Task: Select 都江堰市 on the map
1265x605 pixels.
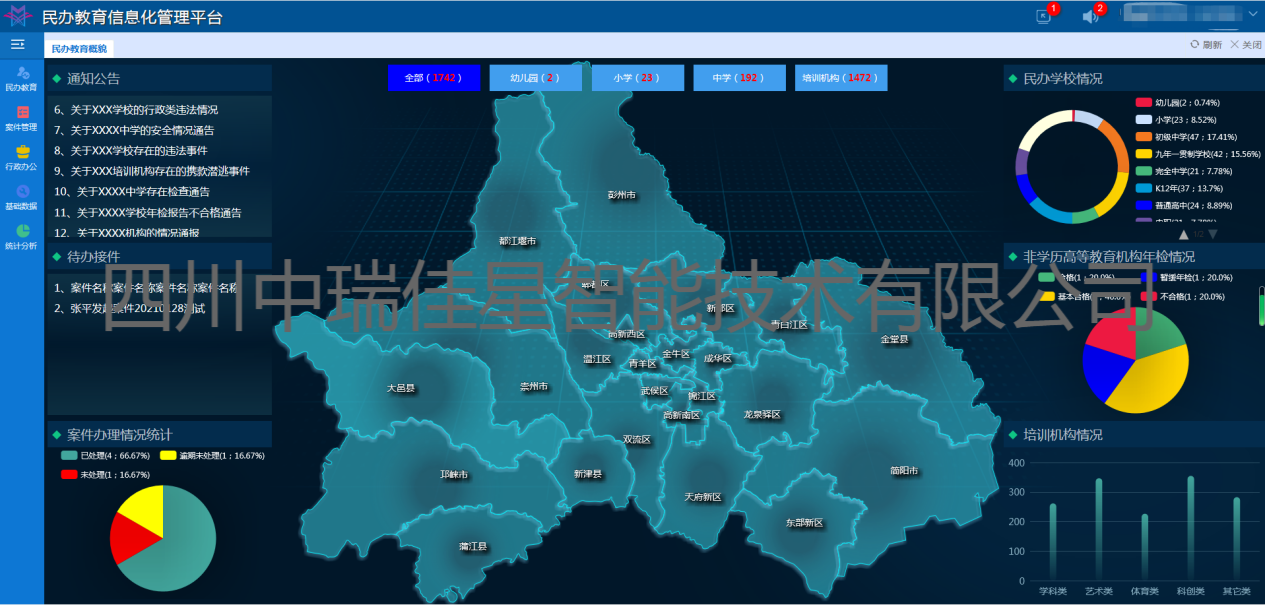Action: click(x=518, y=240)
